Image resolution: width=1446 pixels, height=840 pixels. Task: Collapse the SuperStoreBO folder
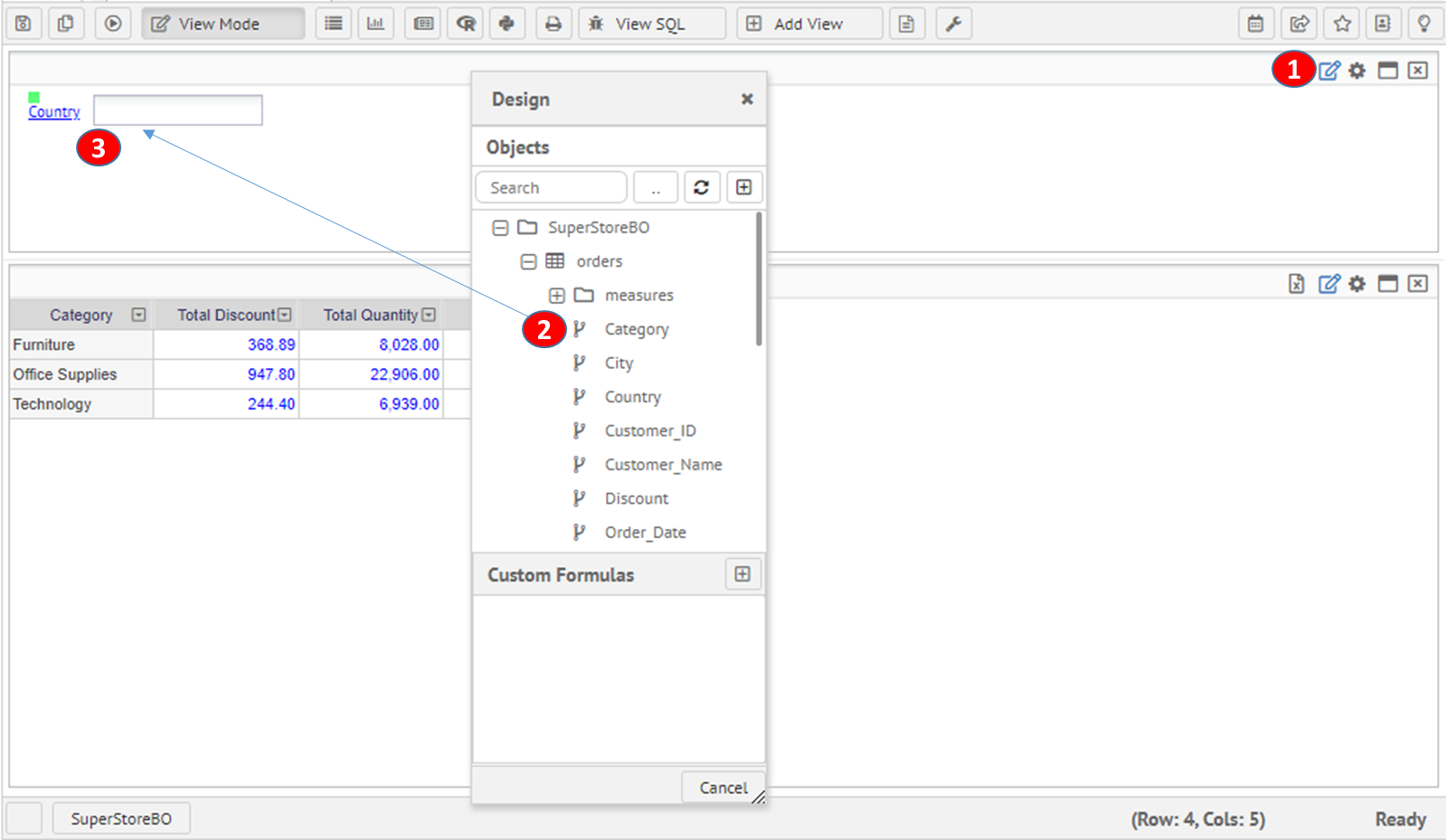pos(500,228)
